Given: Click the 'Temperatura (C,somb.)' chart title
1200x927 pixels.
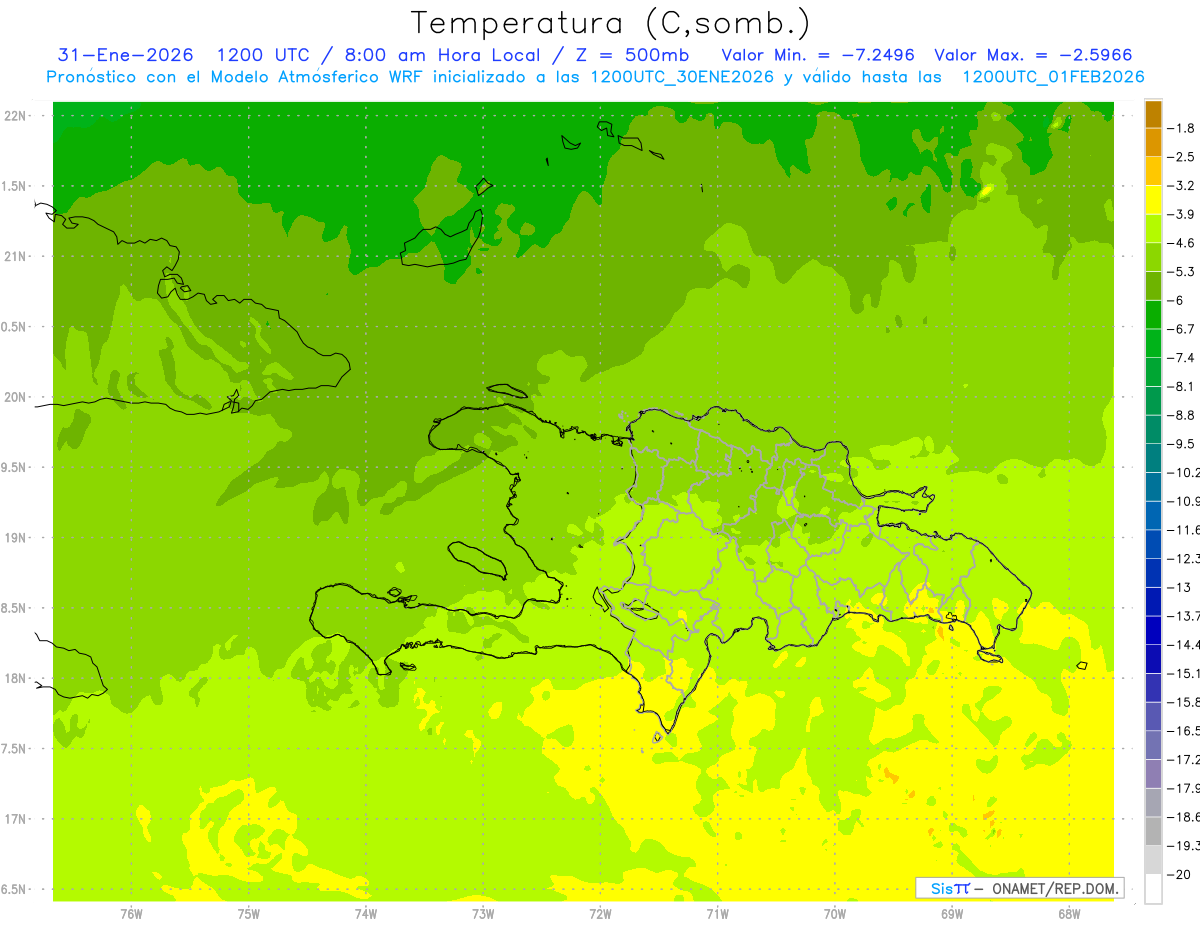Looking at the screenshot, I should 610,23.
